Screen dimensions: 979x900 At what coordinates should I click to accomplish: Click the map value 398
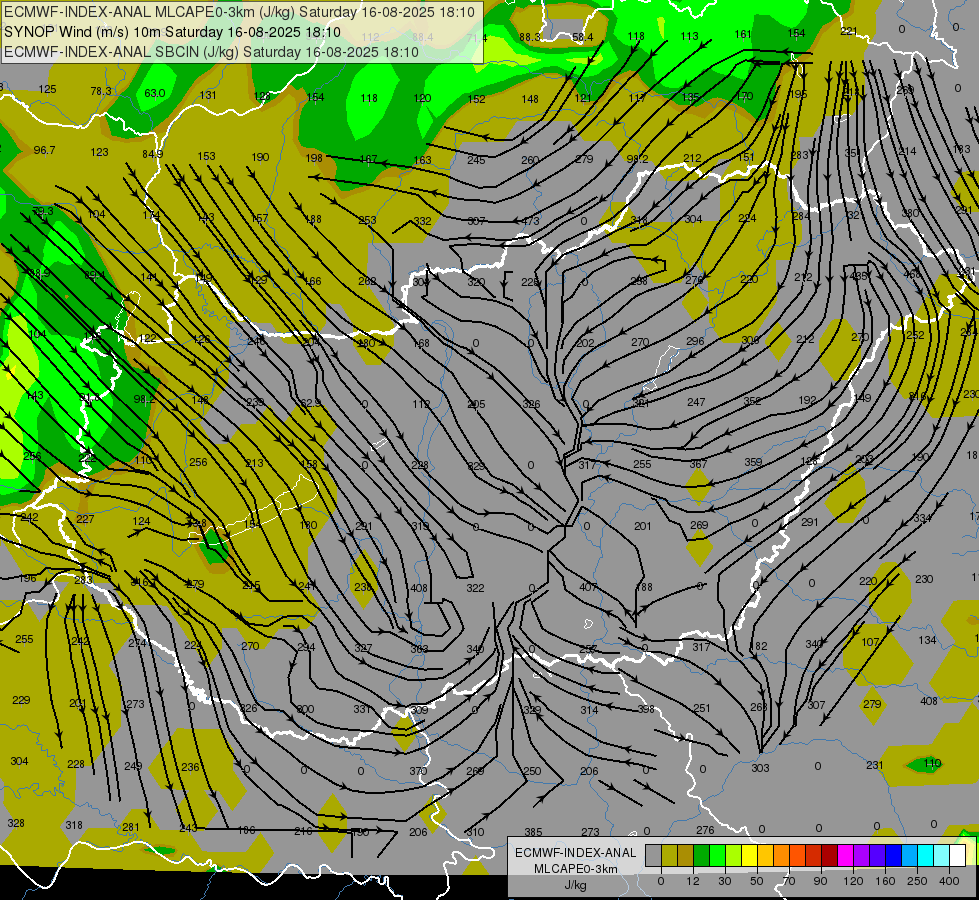(646, 708)
